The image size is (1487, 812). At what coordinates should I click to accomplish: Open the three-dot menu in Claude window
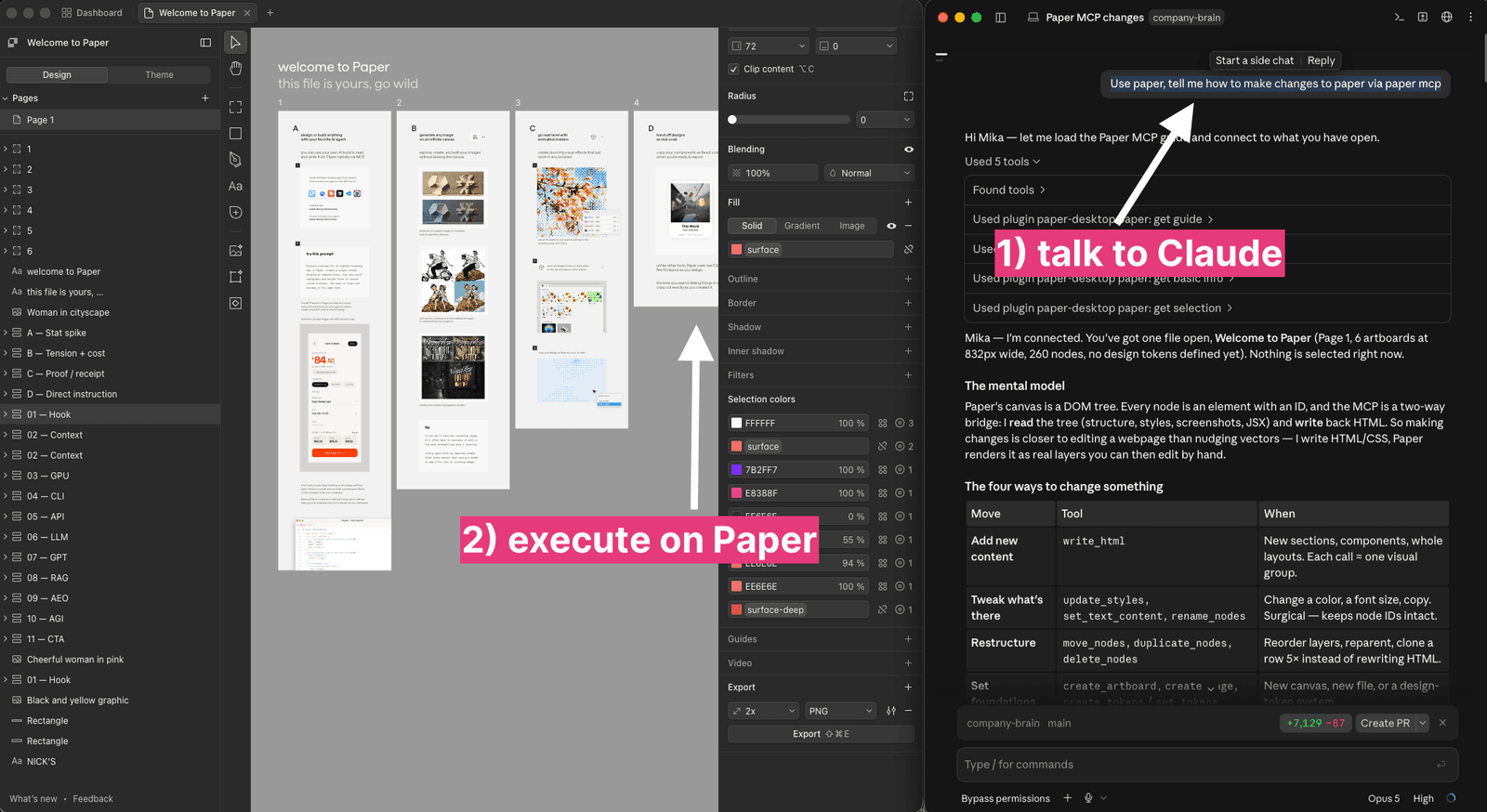(1470, 17)
